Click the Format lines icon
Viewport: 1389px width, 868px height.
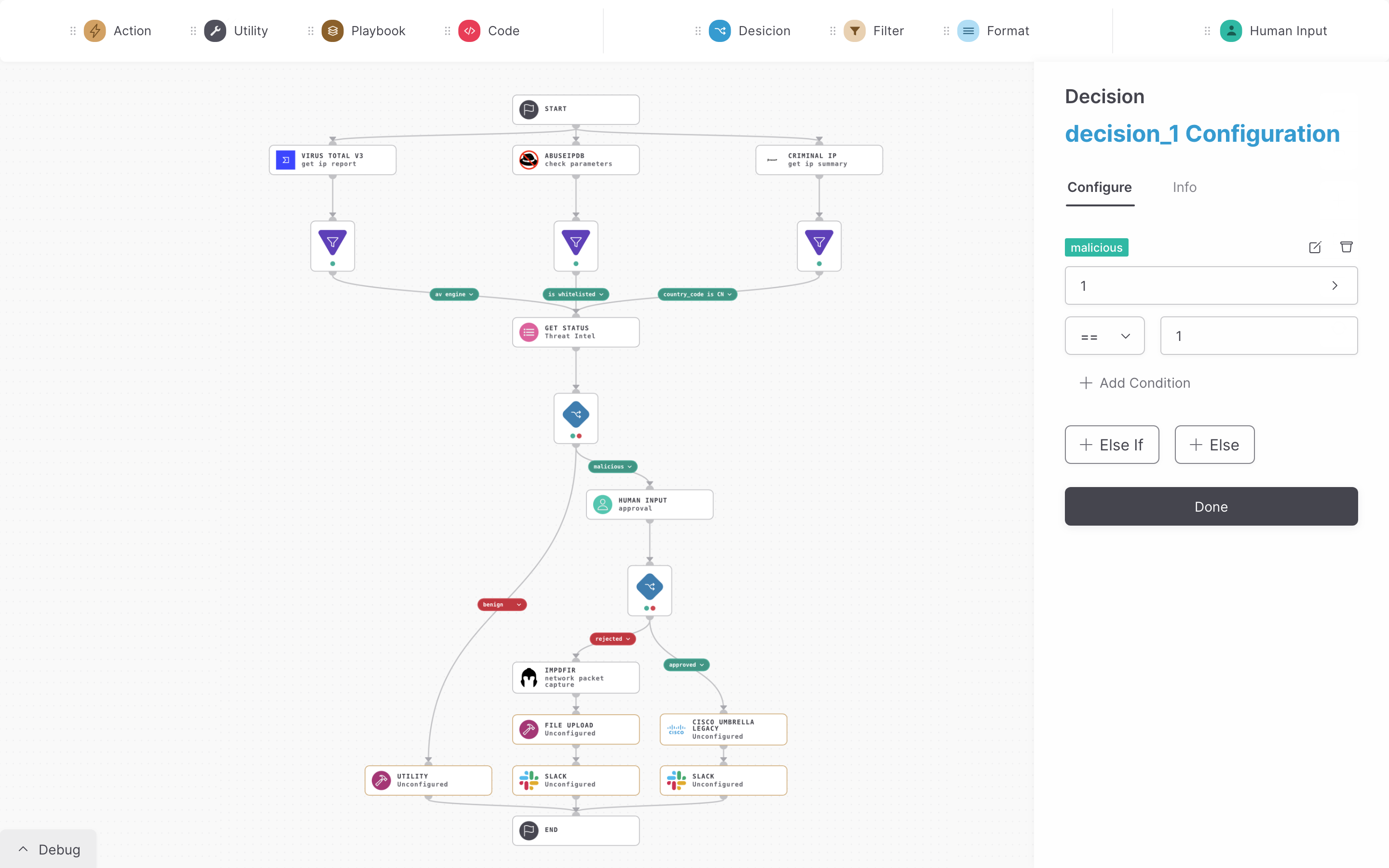pos(967,31)
